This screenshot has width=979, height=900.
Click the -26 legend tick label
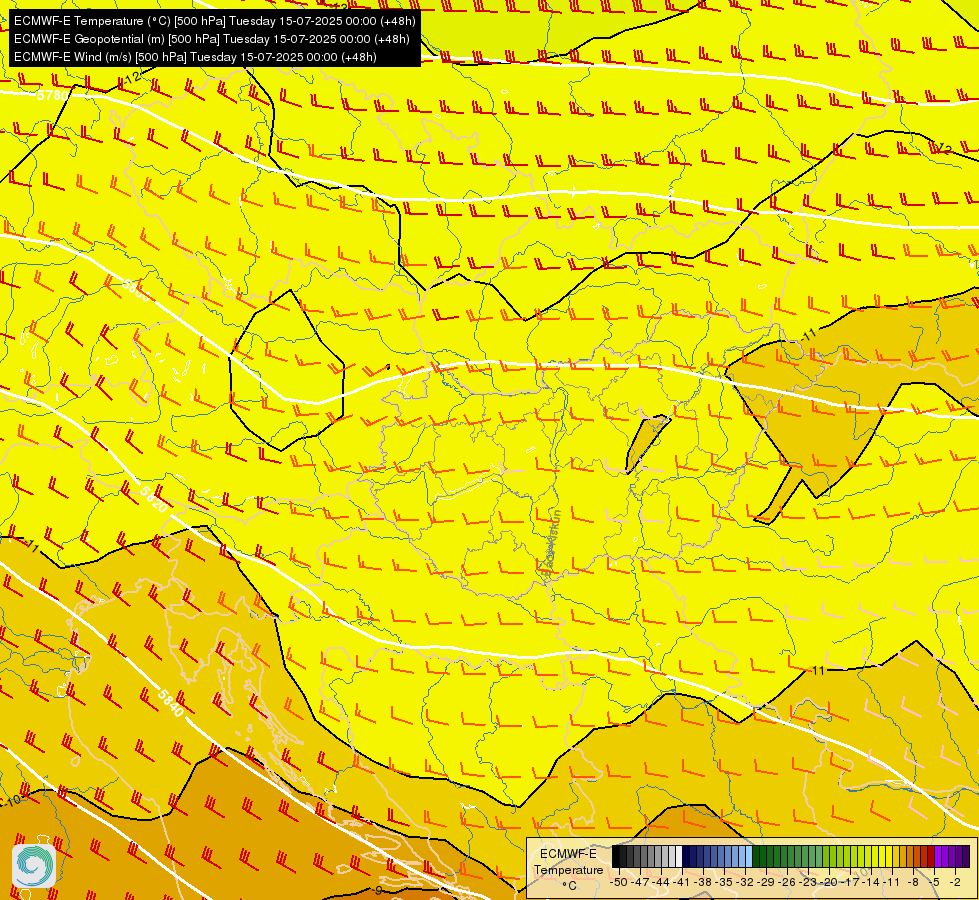point(787,883)
